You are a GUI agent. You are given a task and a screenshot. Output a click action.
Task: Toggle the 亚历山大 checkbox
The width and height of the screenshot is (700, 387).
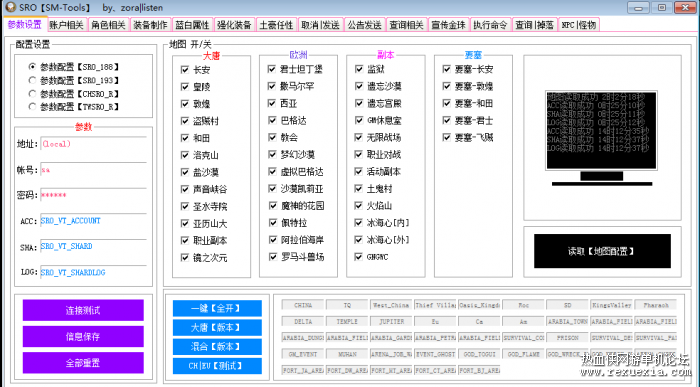click(x=185, y=224)
